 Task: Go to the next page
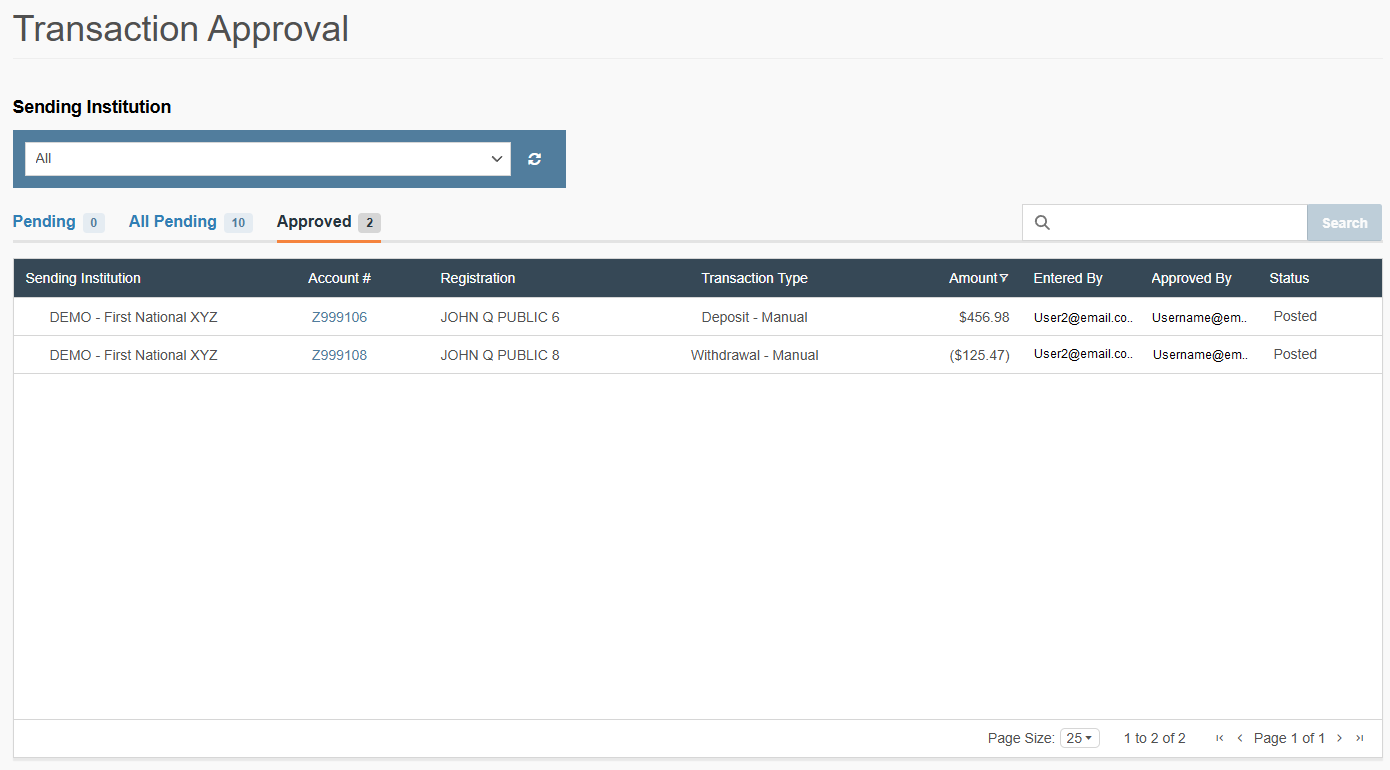(1340, 738)
